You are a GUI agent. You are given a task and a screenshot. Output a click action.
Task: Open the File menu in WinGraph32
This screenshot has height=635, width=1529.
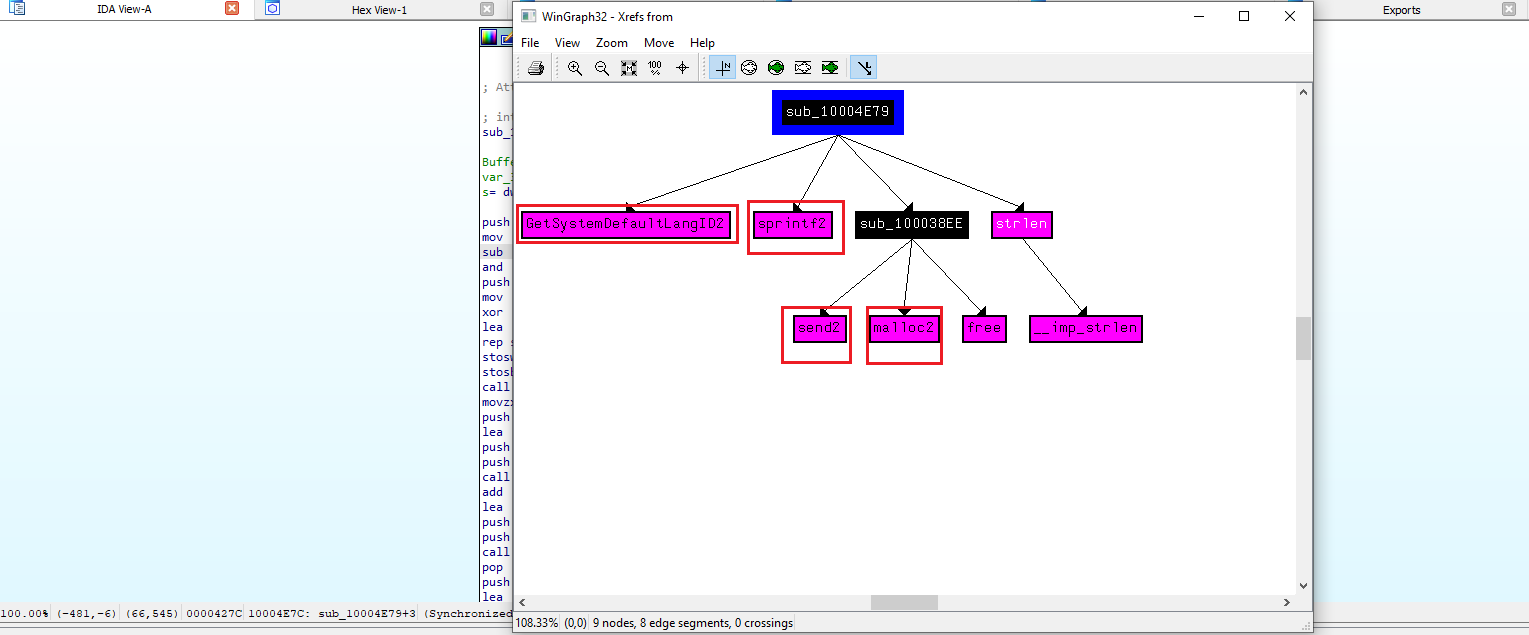coord(530,43)
